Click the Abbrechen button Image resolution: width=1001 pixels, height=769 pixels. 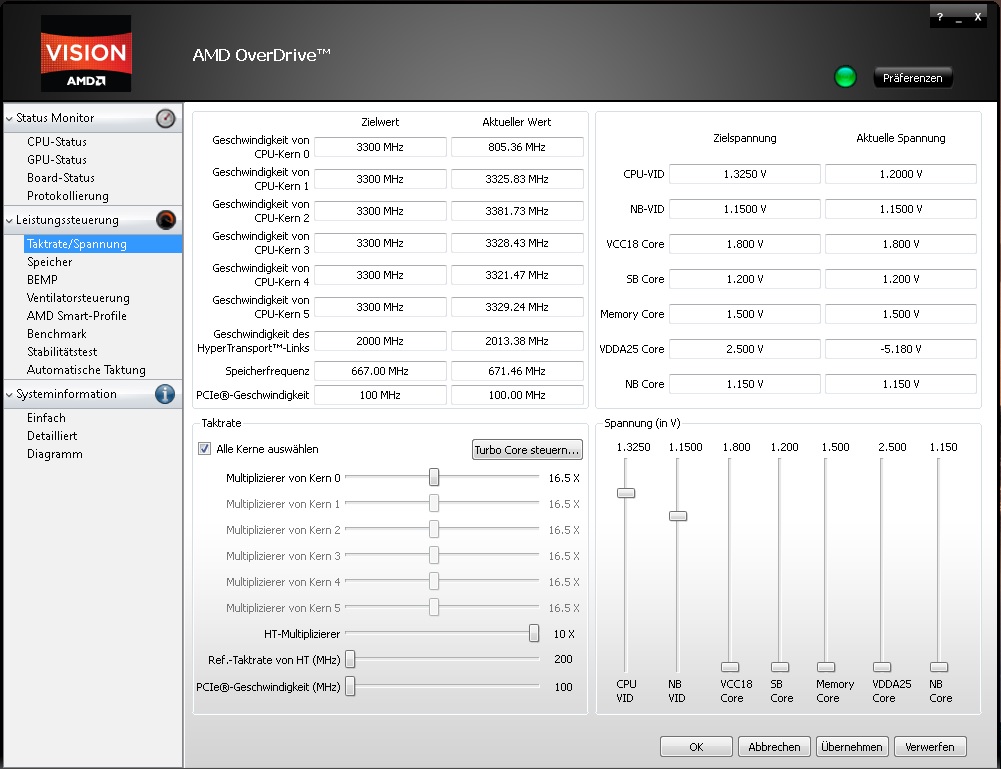pyautogui.click(x=774, y=747)
